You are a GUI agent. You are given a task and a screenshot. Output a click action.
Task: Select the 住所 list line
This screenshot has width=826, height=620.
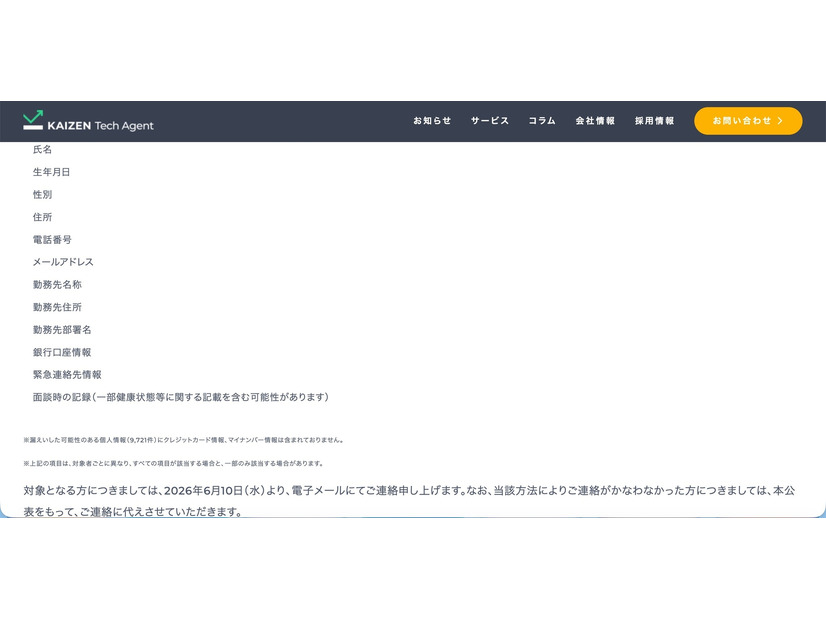click(43, 217)
